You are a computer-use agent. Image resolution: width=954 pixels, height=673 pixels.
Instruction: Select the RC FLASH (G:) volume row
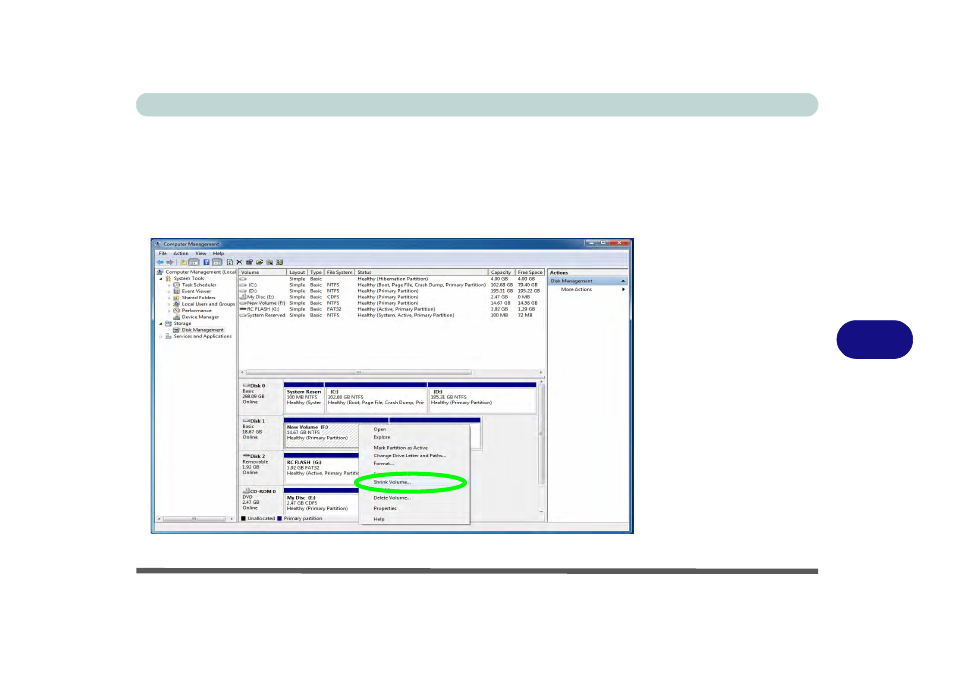(392, 309)
